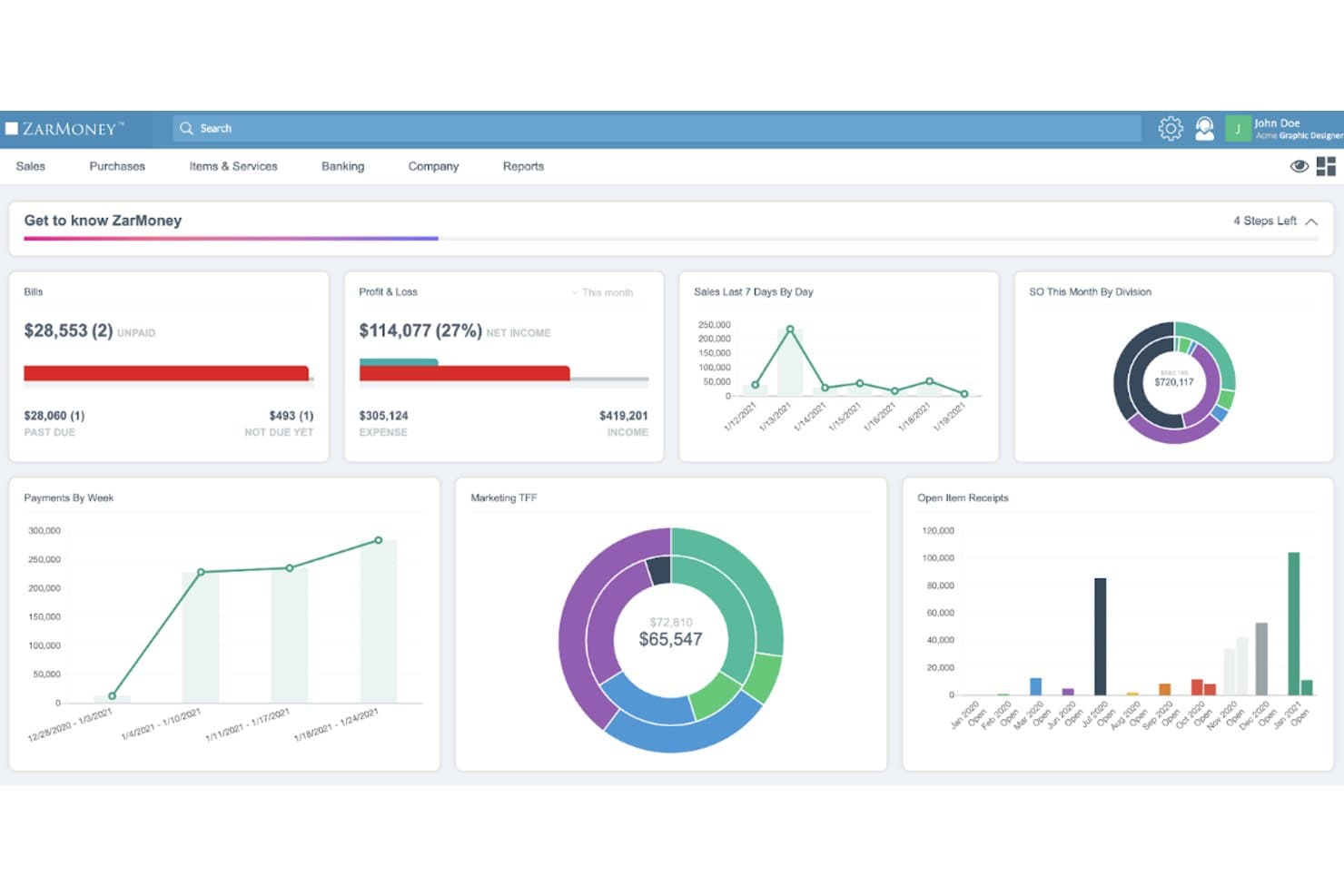
Task: Open the Sales menu
Action: point(31,166)
